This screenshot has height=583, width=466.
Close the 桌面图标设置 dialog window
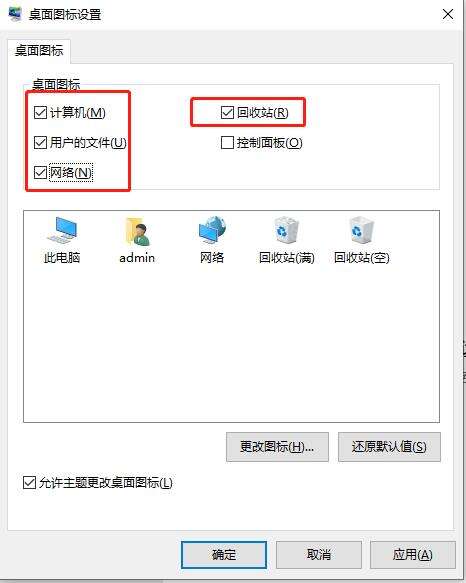448,15
